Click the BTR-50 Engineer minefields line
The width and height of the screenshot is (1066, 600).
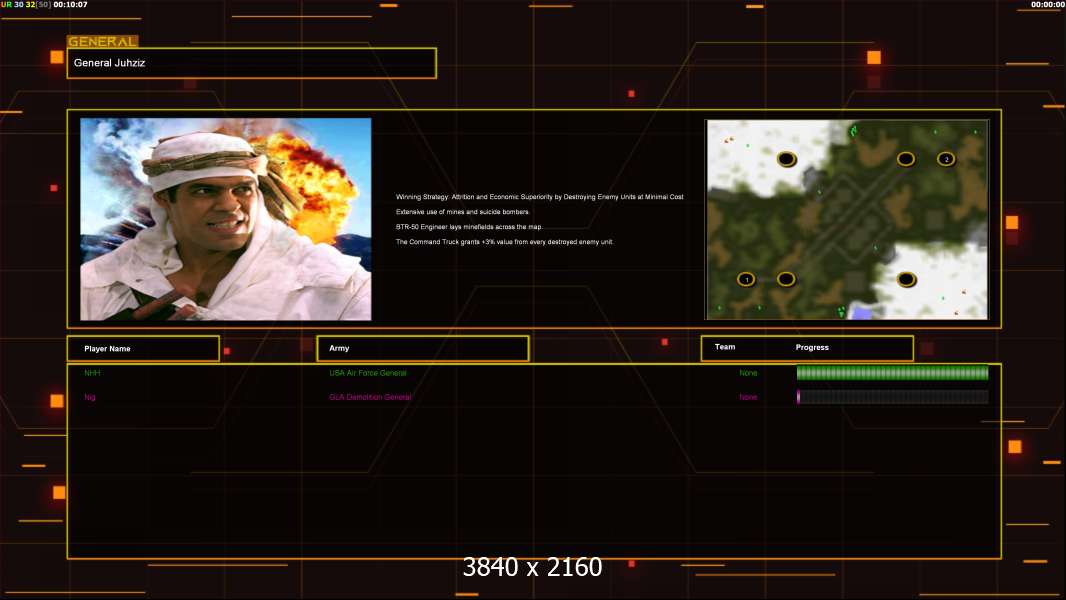pyautogui.click(x=469, y=227)
